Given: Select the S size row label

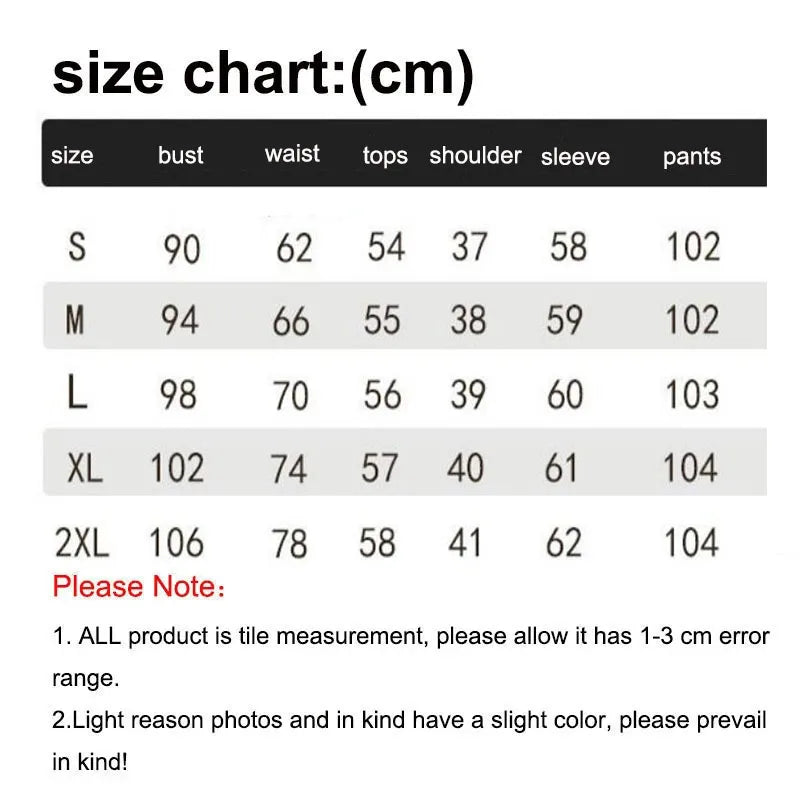Looking at the screenshot, I should [x=77, y=247].
